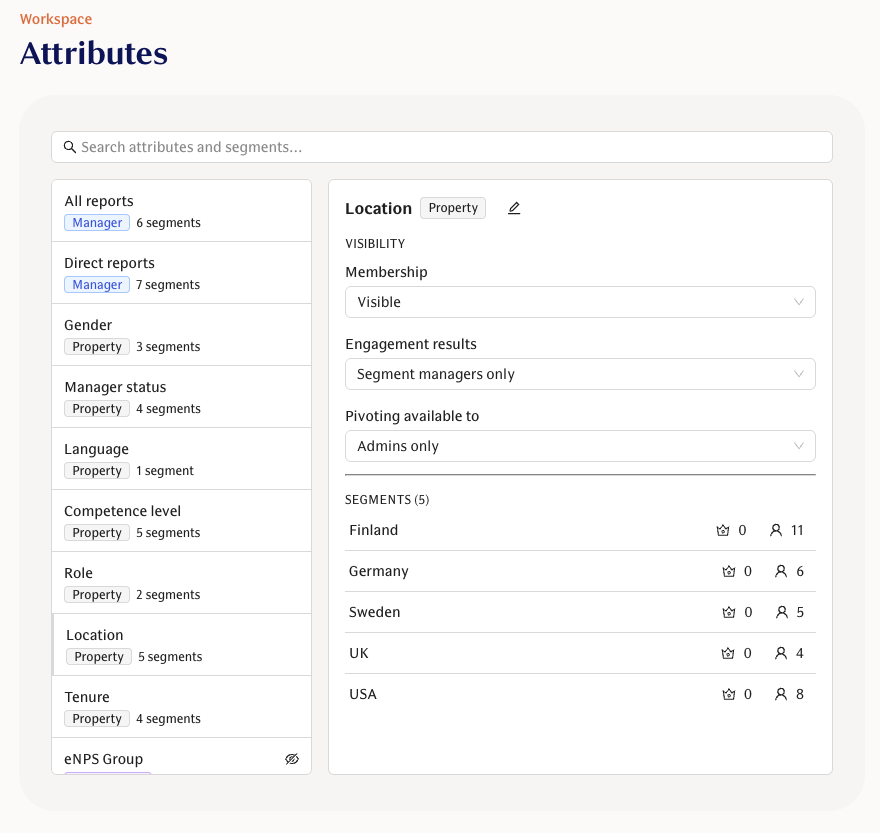Click the search magnifier icon
This screenshot has width=880, height=833.
[x=70, y=147]
